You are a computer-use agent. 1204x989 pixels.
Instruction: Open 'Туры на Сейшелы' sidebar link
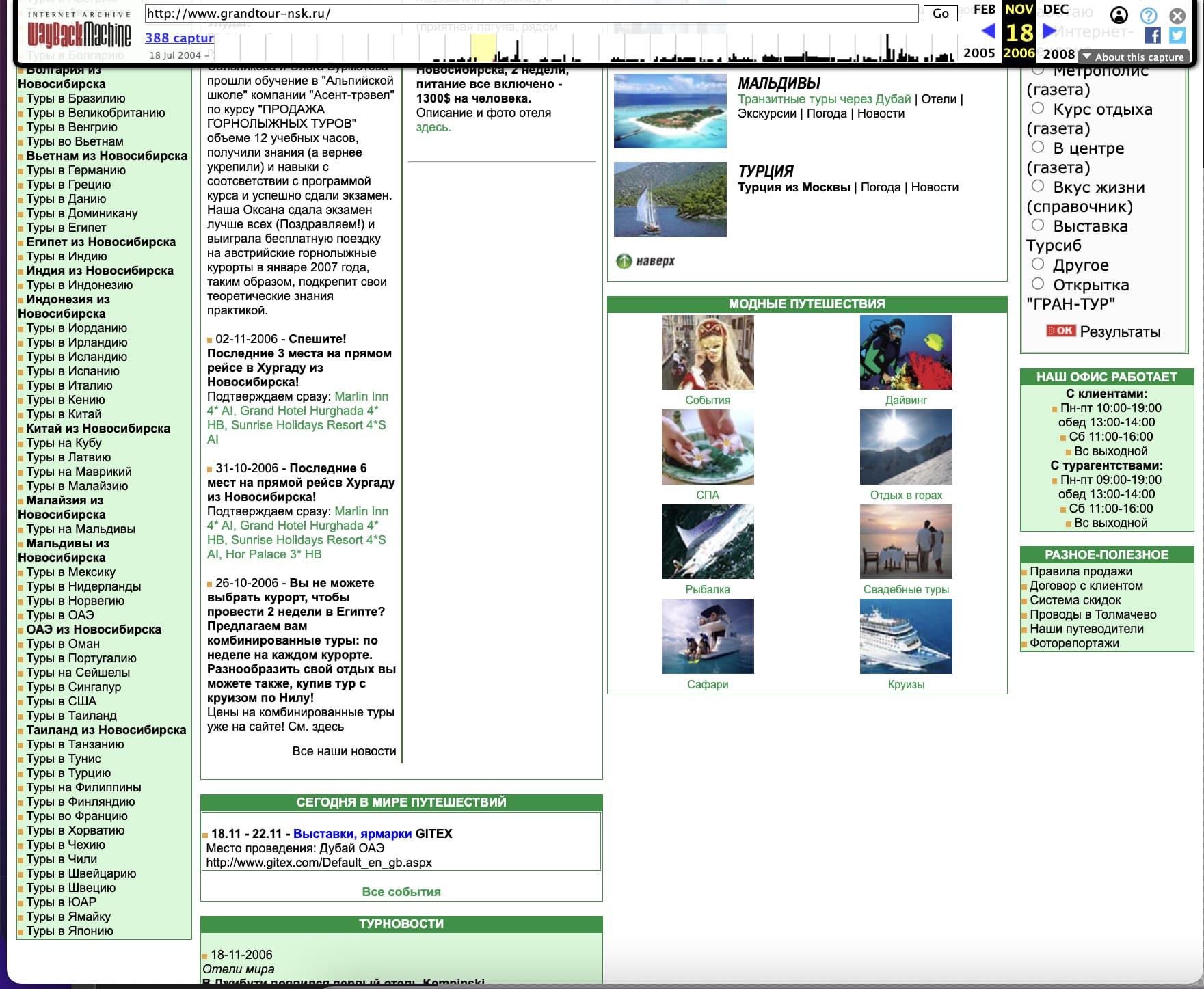click(78, 673)
